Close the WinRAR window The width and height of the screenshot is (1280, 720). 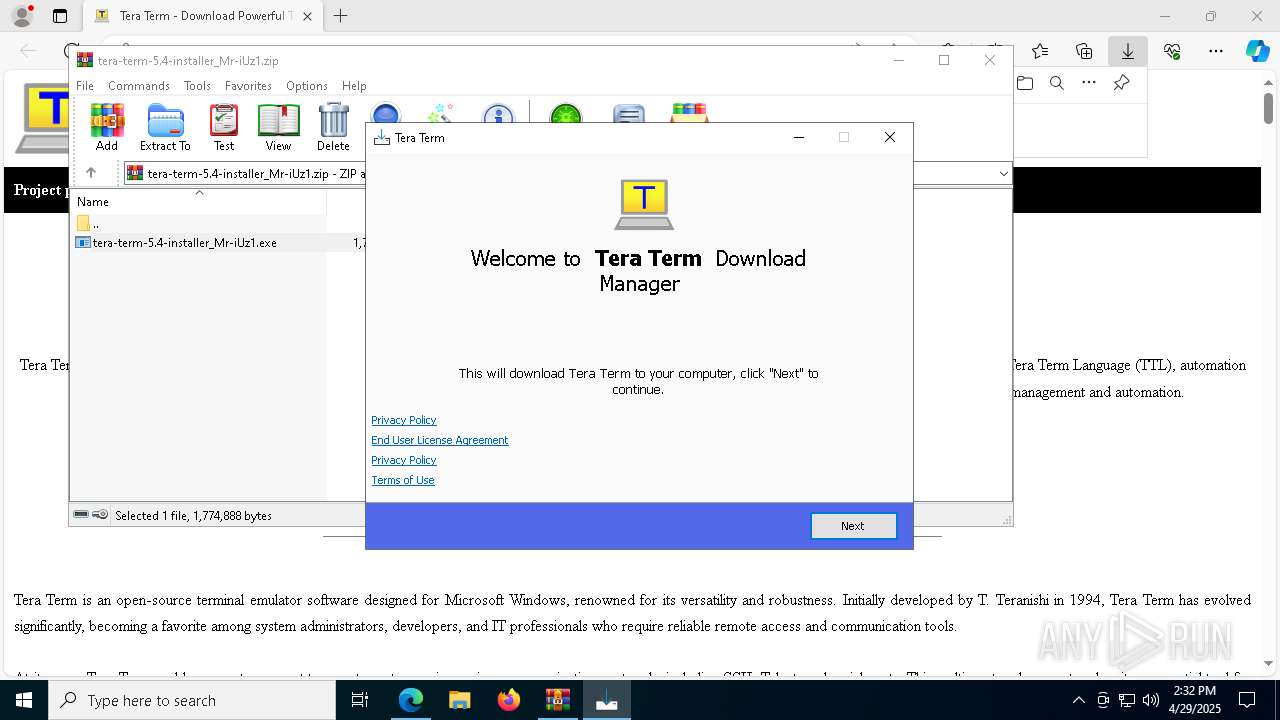pyautogui.click(x=990, y=60)
